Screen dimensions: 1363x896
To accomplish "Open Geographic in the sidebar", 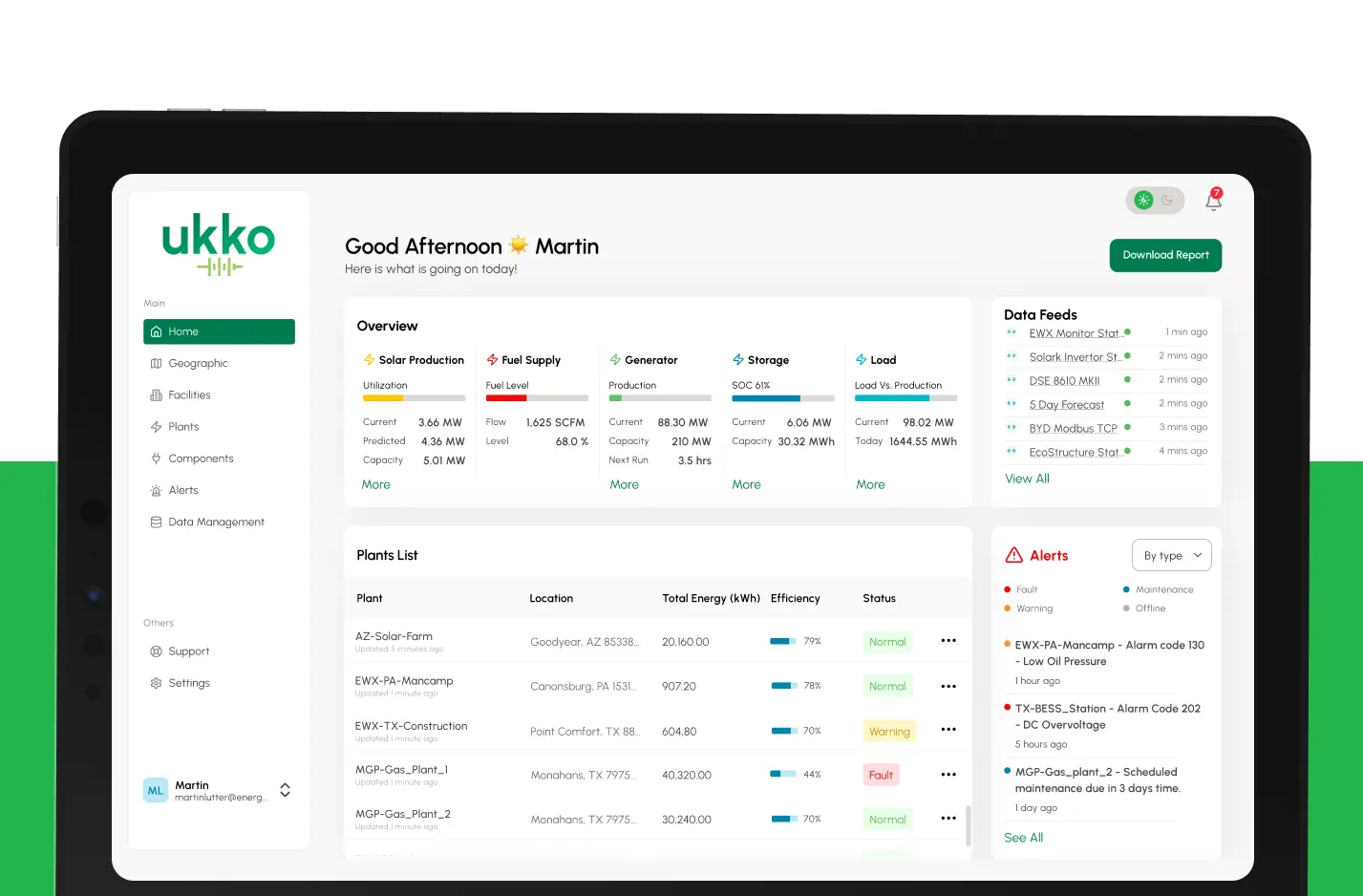I will tap(198, 363).
